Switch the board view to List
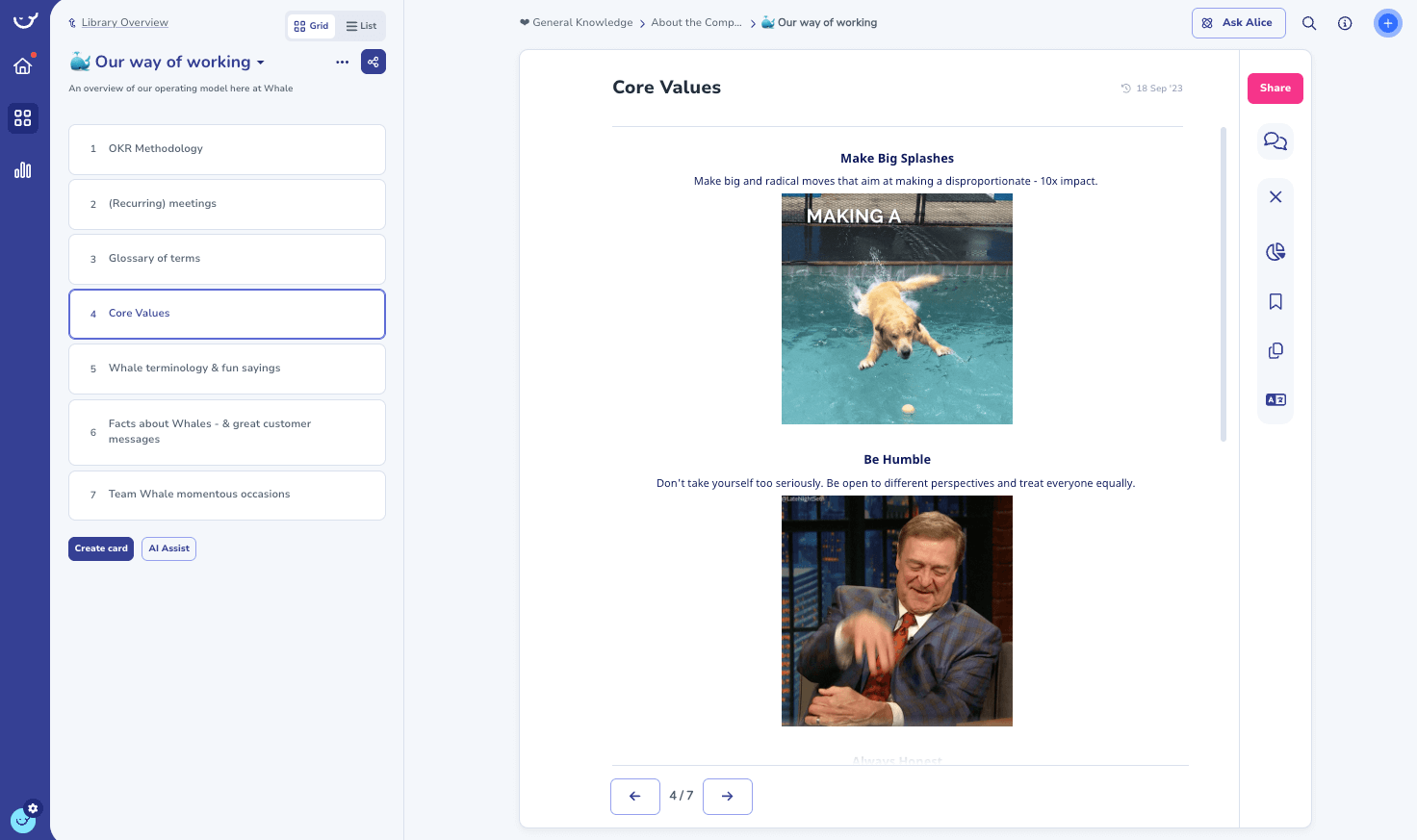This screenshot has height=840, width=1417. coord(361,26)
